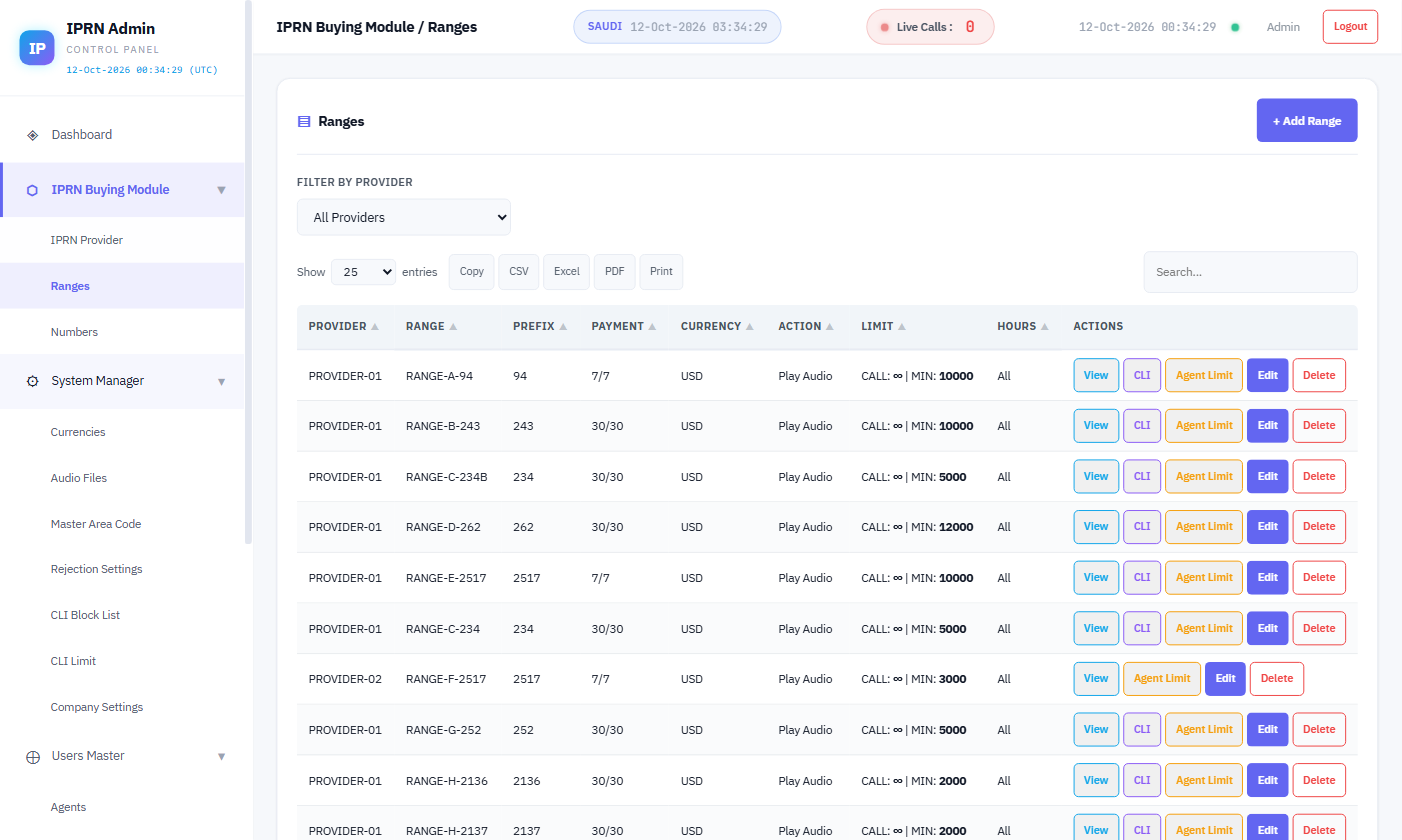The height and width of the screenshot is (840, 1402).
Task: Delete the RANGE-F-2517 range
Action: (1277, 679)
